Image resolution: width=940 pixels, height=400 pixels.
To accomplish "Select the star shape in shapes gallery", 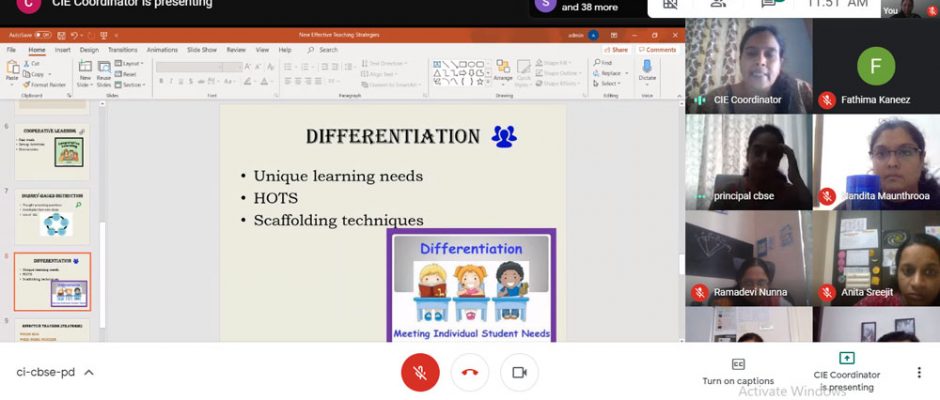I will 480,82.
